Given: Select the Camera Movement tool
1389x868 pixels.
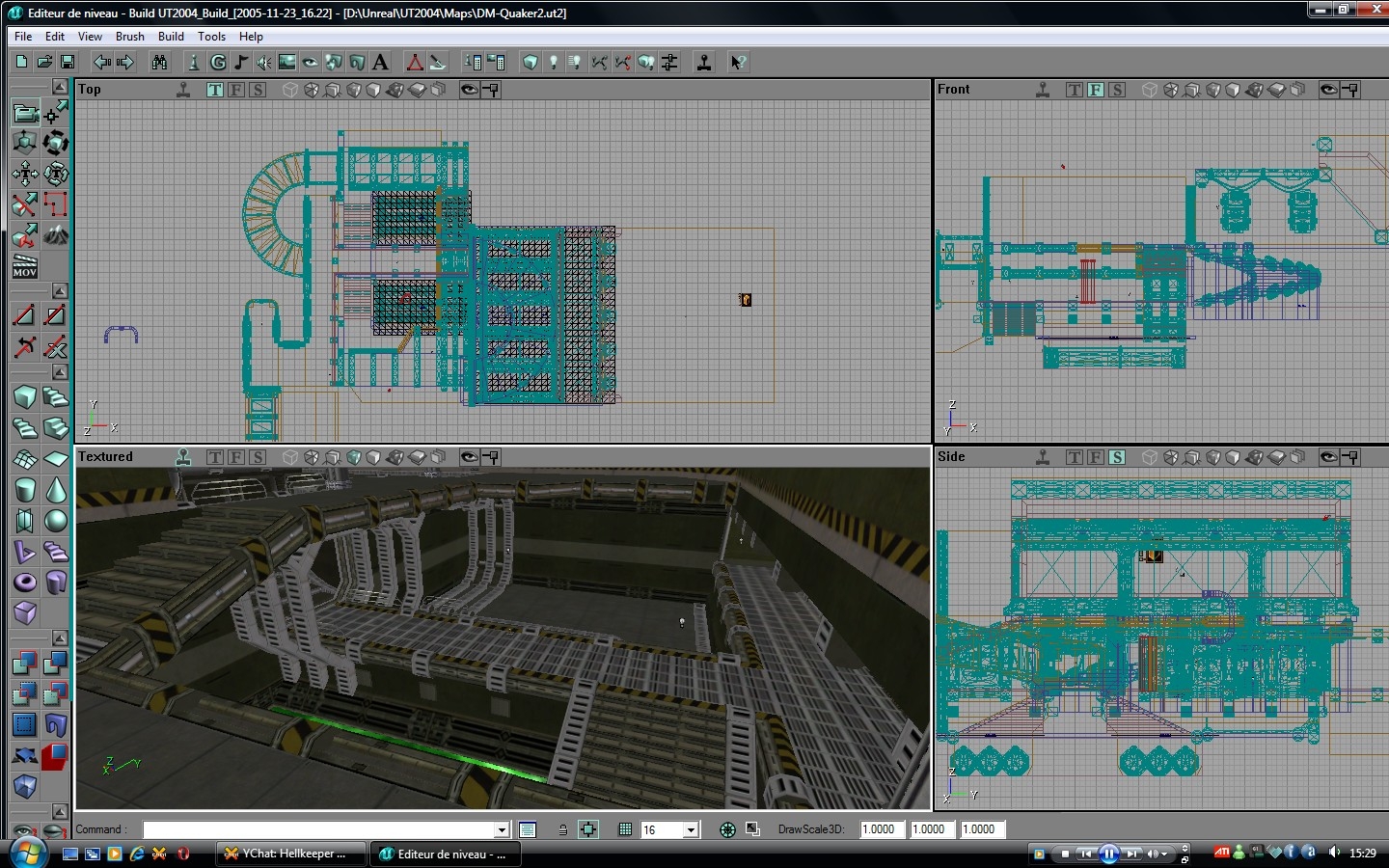Looking at the screenshot, I should [x=24, y=113].
